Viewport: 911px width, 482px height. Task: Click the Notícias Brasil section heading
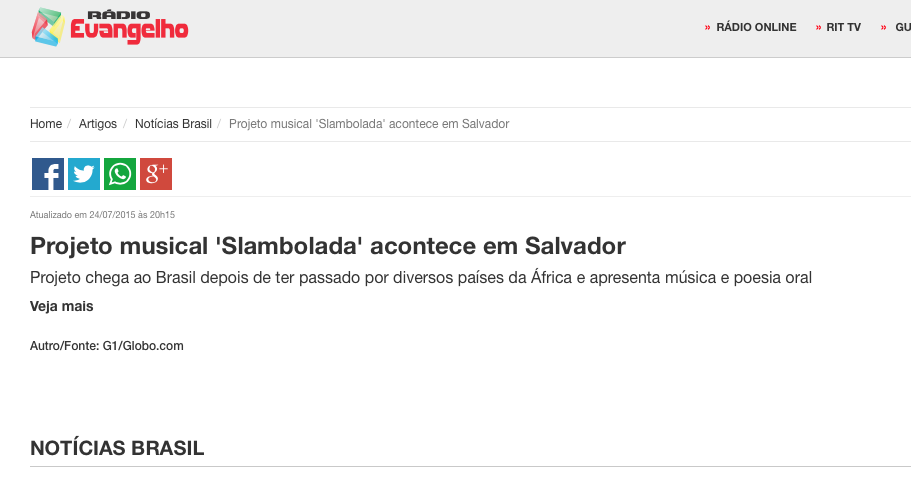tap(117, 448)
